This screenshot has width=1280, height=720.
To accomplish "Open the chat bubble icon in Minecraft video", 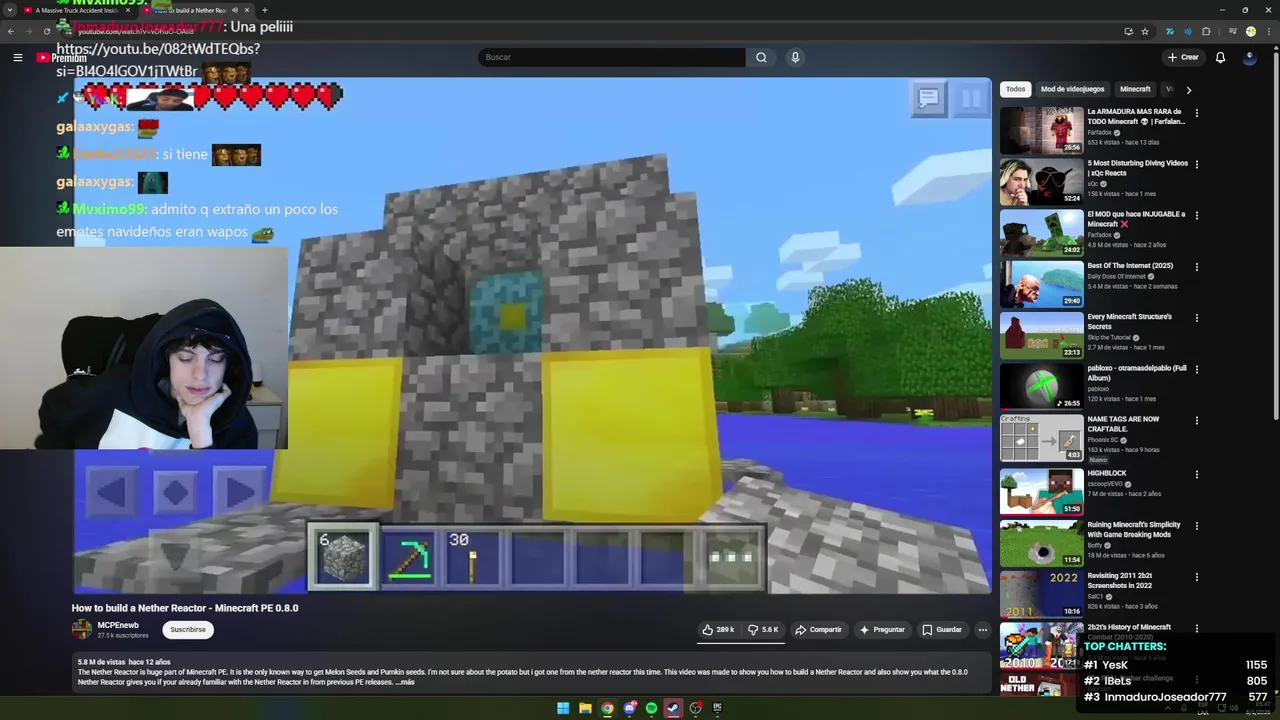I will tap(928, 98).
